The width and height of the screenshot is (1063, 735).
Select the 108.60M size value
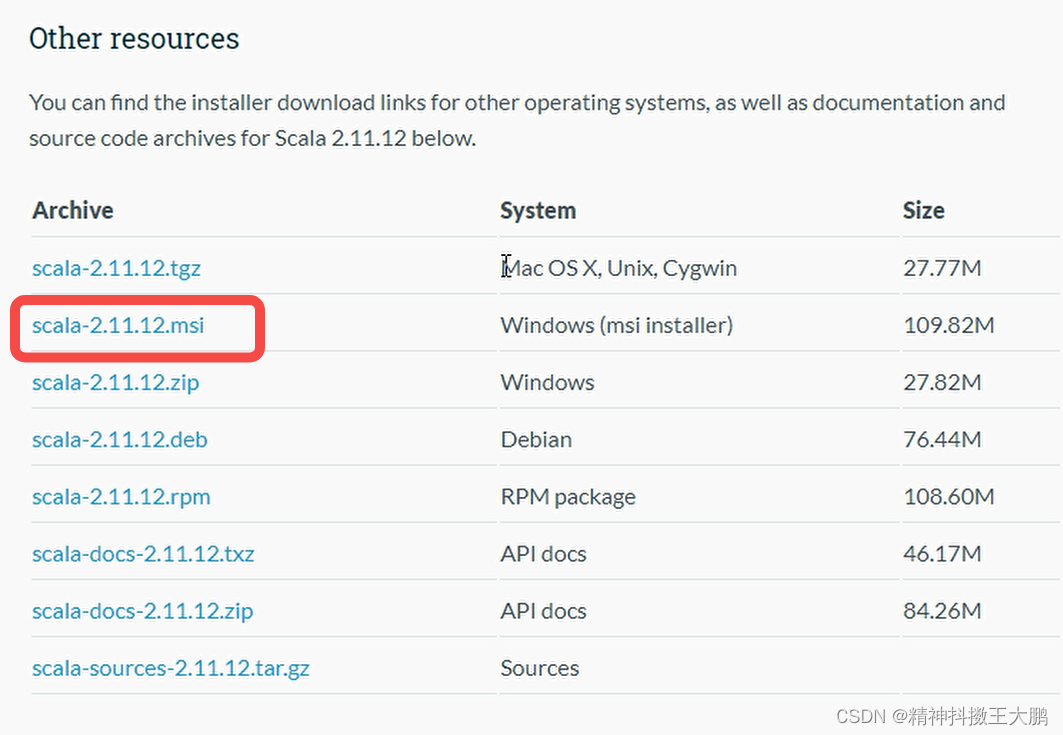point(949,497)
